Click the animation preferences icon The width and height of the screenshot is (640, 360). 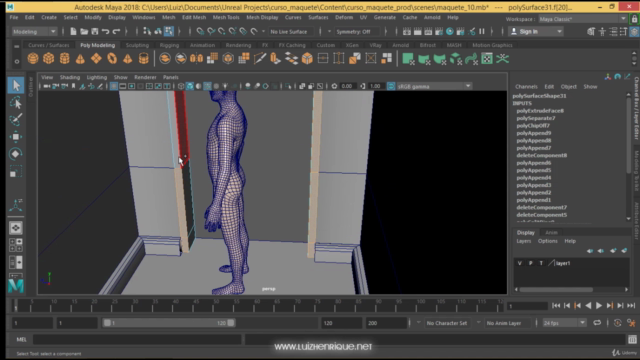pos(631,323)
